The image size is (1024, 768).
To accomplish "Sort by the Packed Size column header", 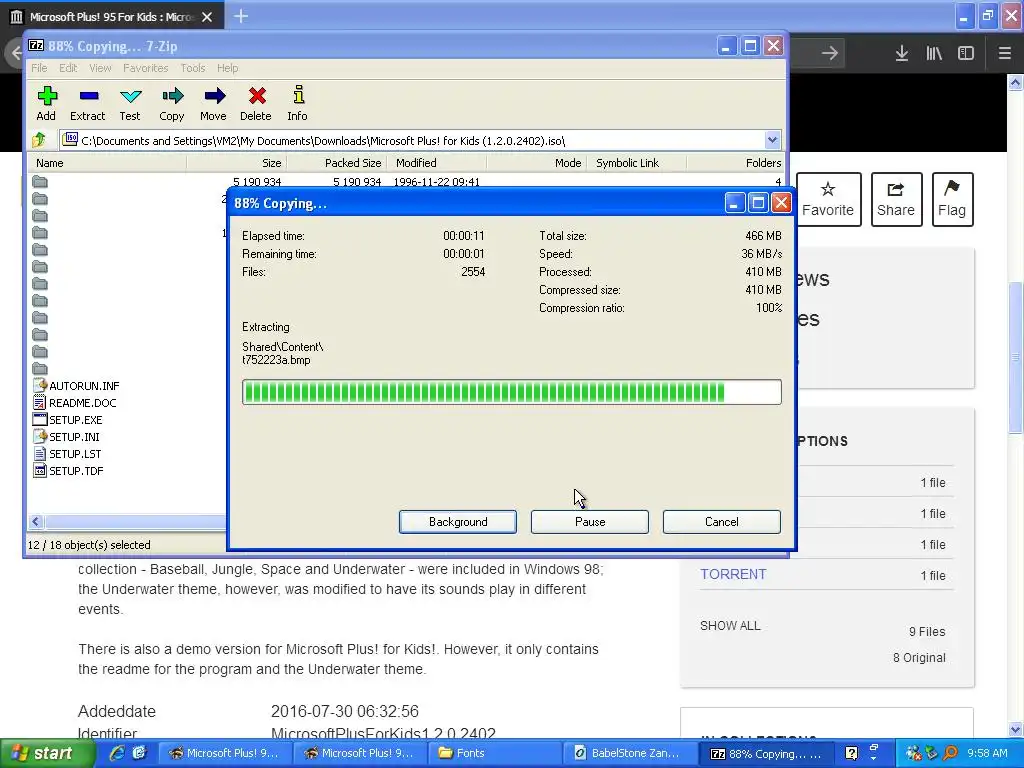I will pyautogui.click(x=337, y=163).
